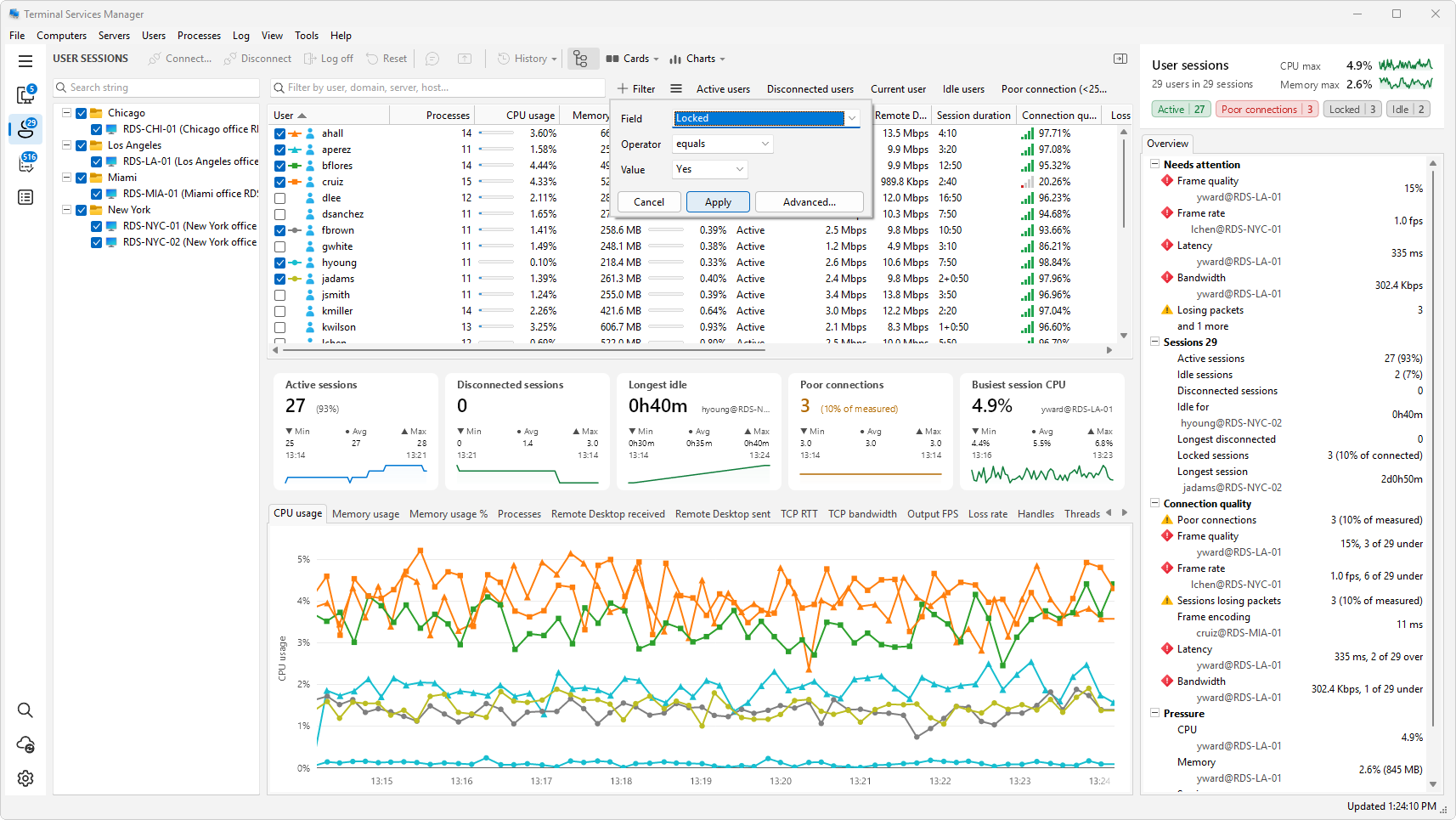
Task: Open the History dropdown
Action: point(528,59)
